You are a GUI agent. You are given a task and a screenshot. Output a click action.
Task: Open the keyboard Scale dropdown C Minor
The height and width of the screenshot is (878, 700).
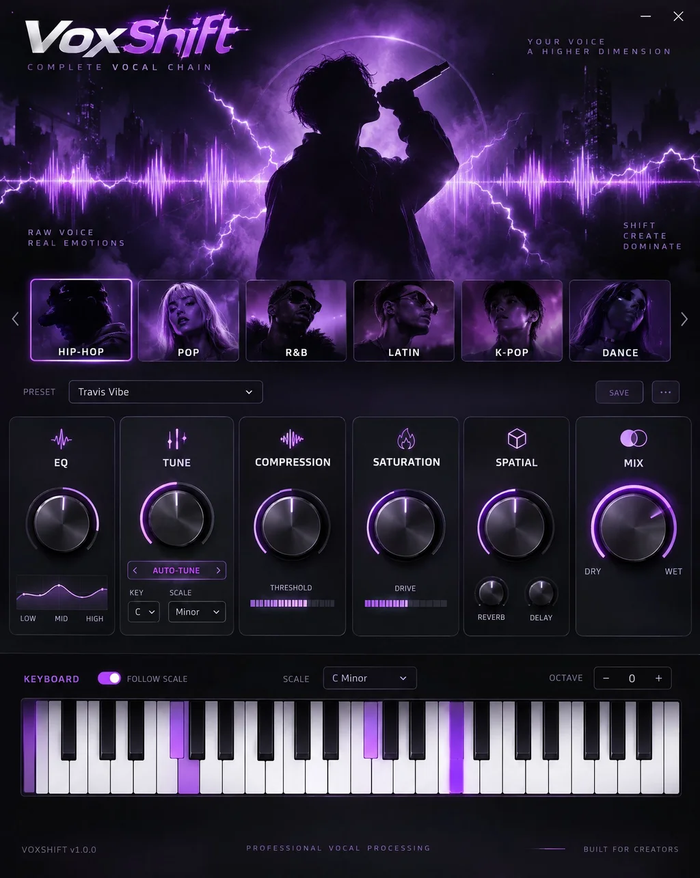[370, 678]
